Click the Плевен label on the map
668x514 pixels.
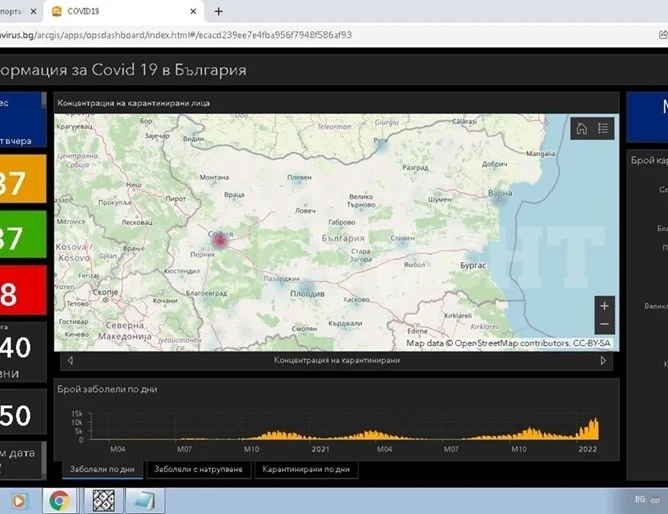pyautogui.click(x=299, y=177)
